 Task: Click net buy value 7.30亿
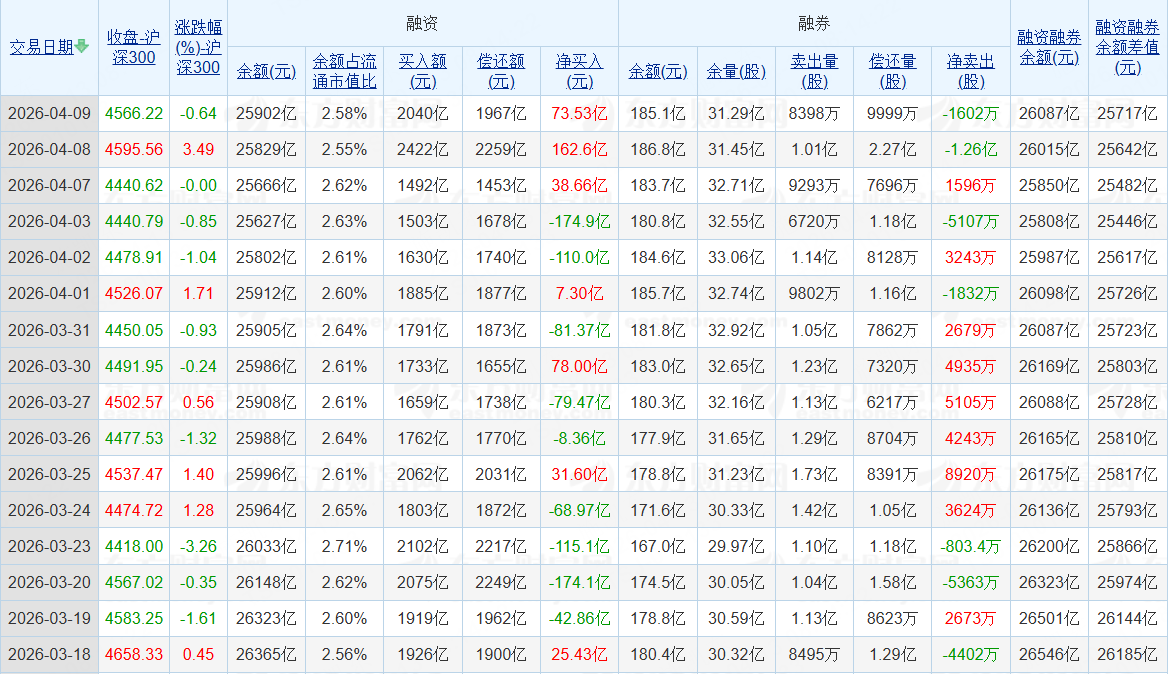580,293
